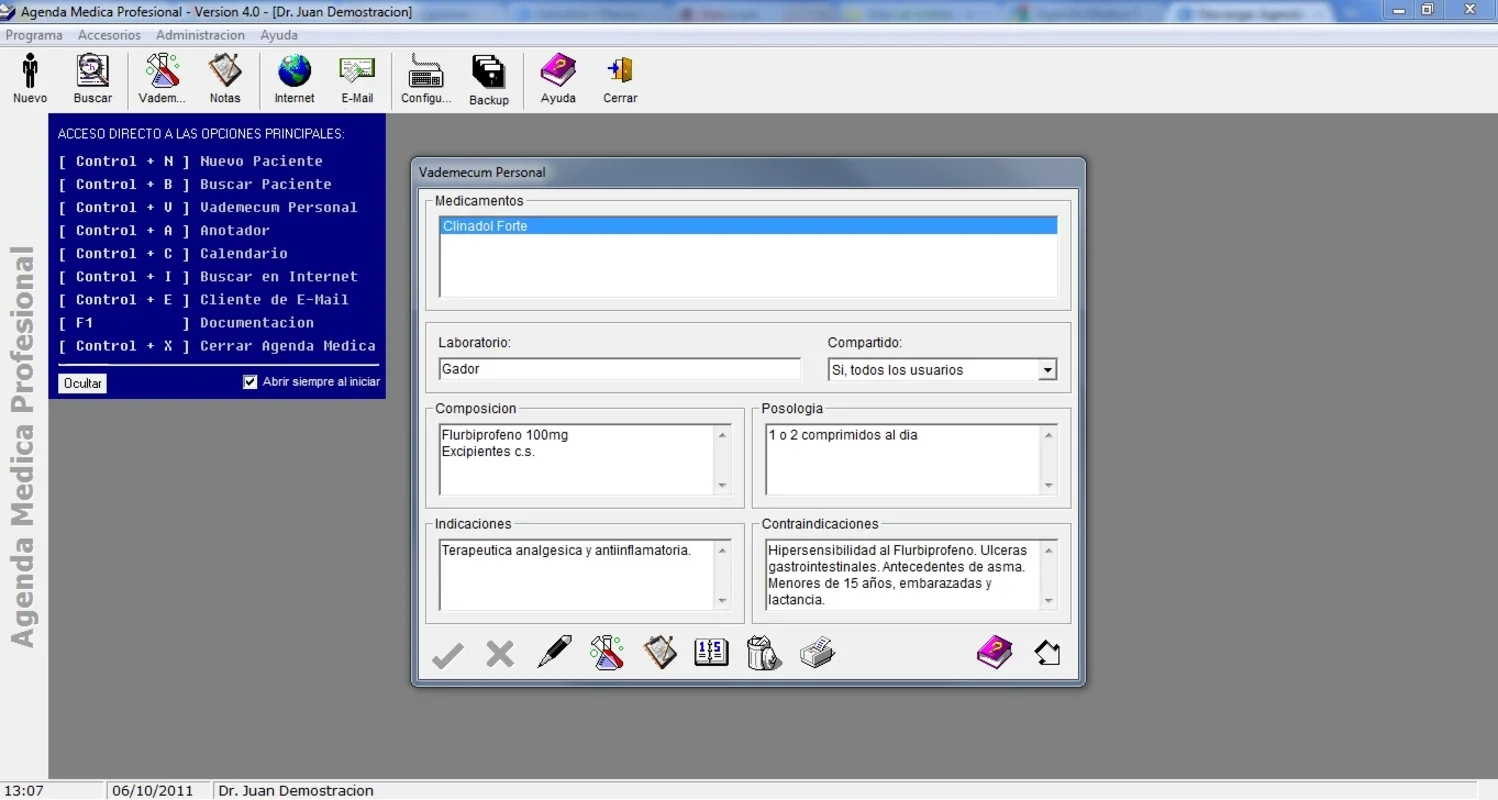Screen dimensions: 1498x800
Task: Click the pen edit icon in dialog
Action: (x=554, y=653)
